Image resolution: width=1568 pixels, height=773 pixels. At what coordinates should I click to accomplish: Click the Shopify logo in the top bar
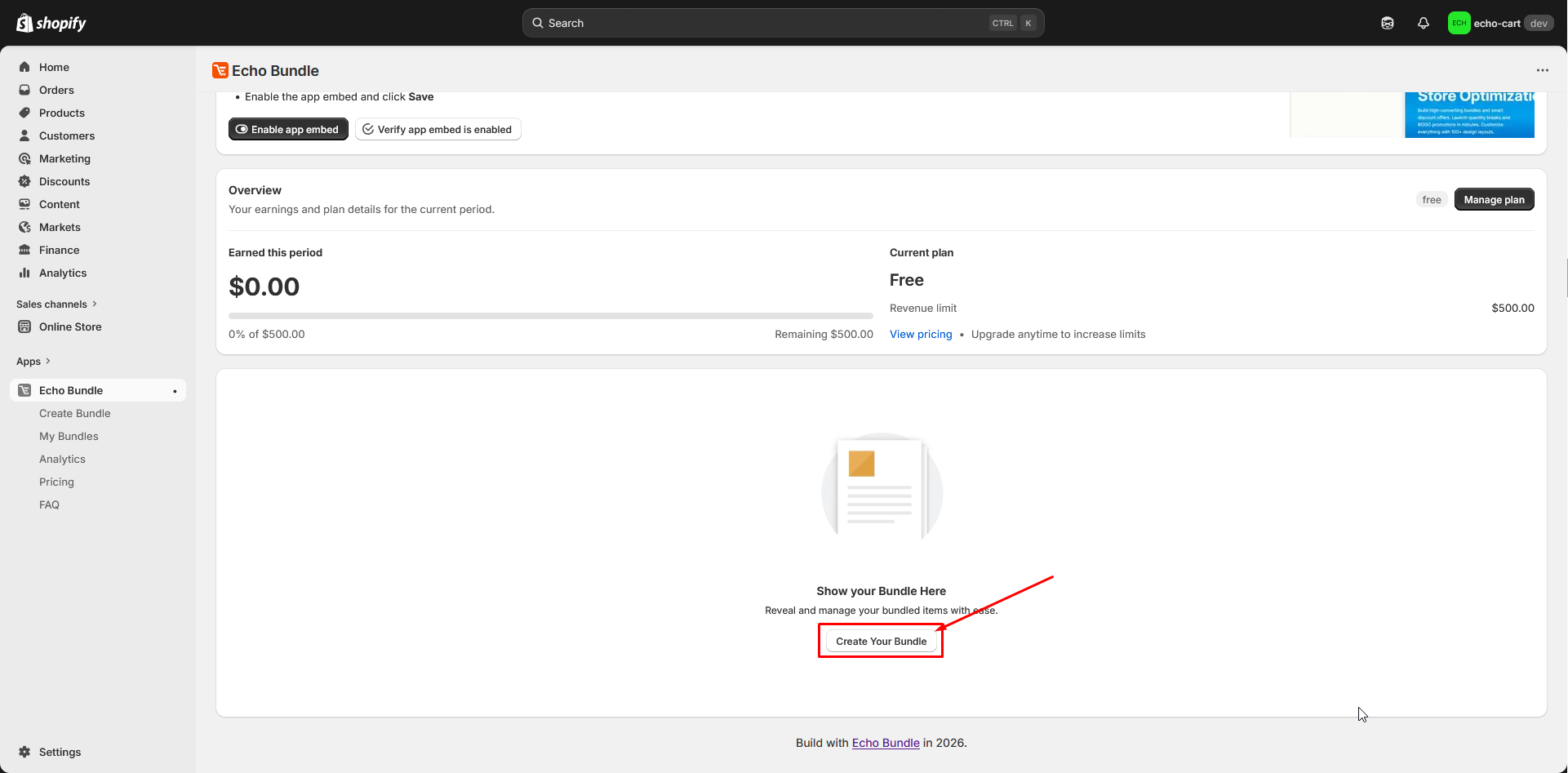(51, 23)
